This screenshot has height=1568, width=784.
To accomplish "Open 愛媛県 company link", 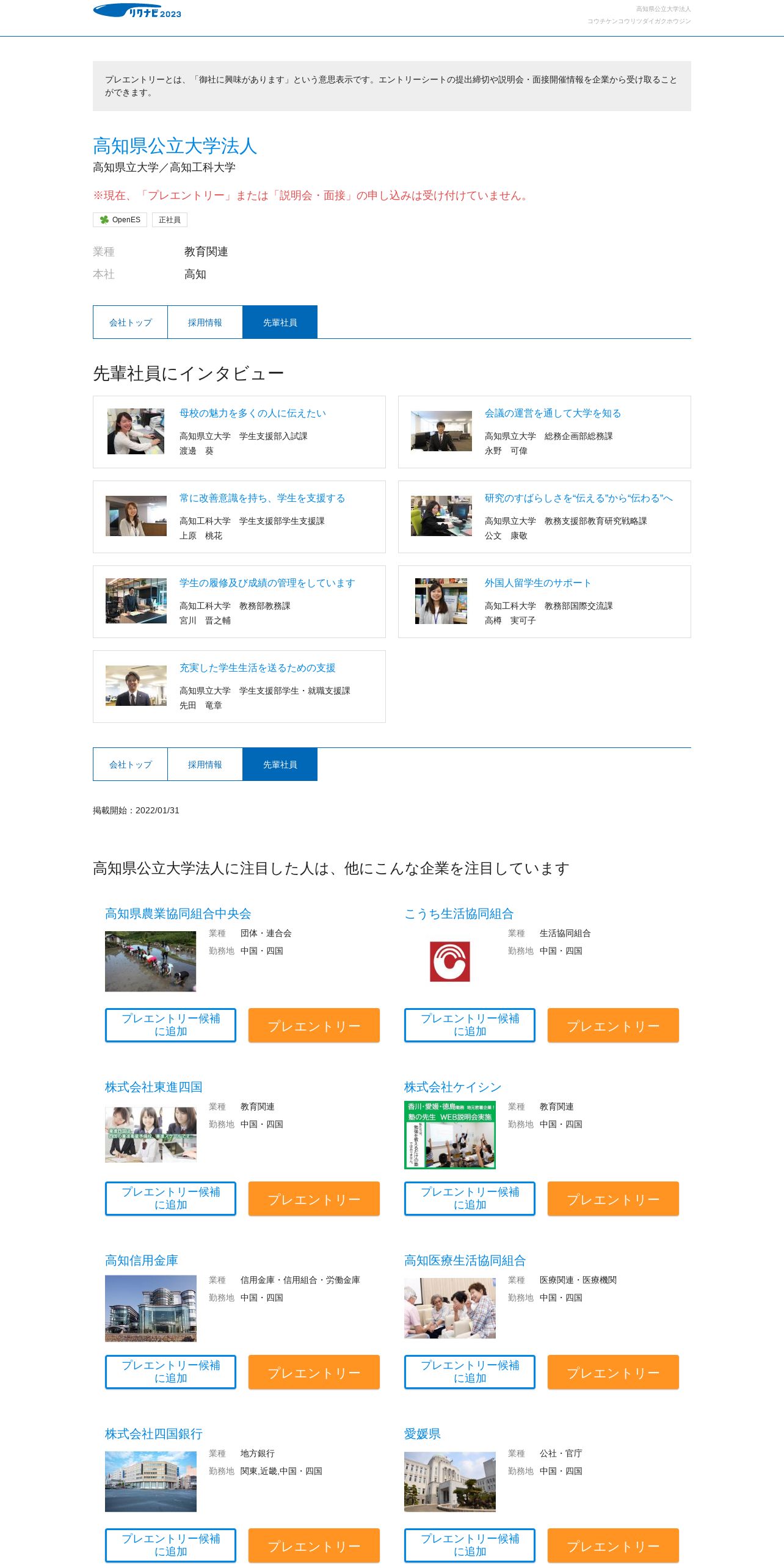I will 423,1434.
